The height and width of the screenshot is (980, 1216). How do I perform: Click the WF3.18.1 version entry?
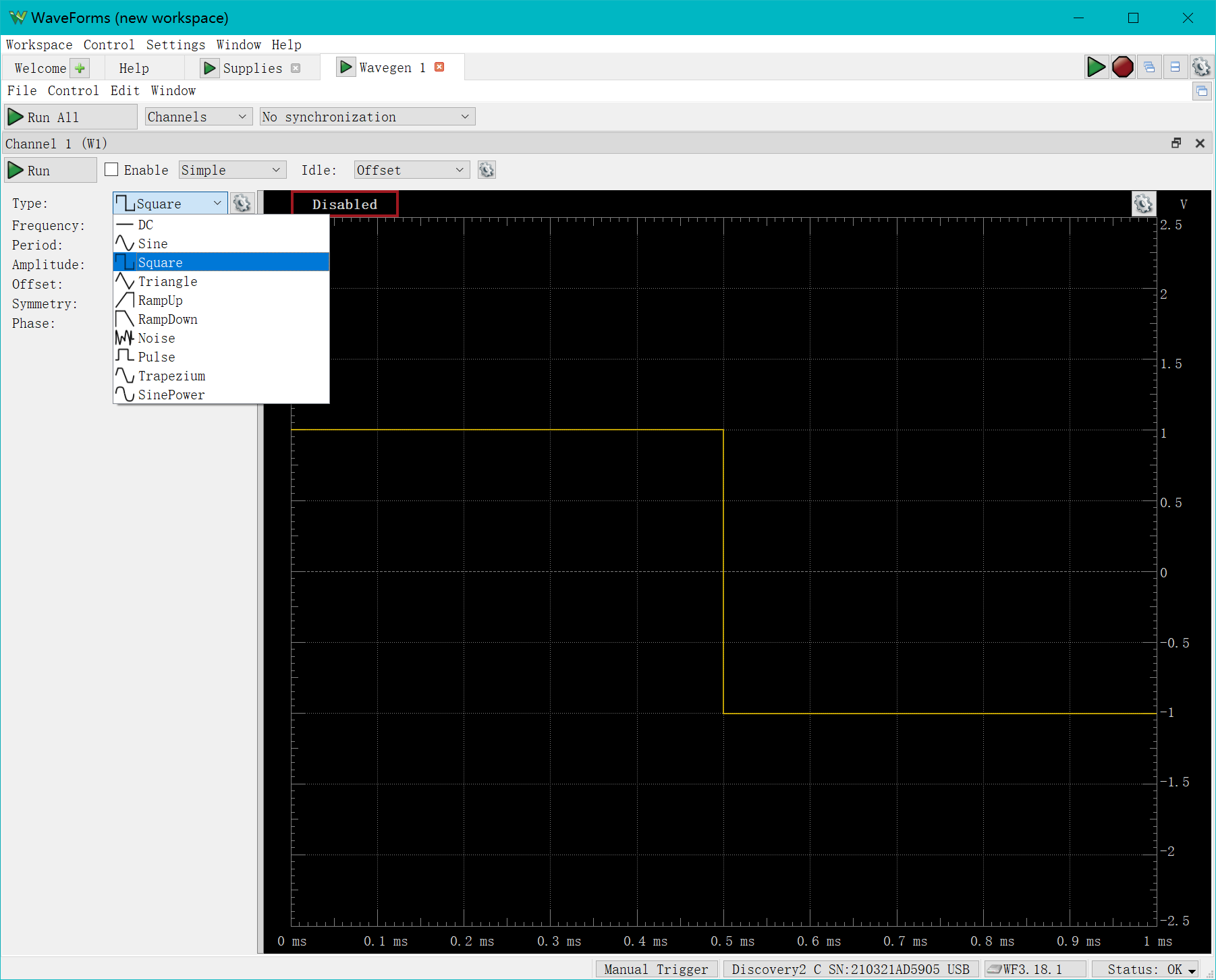point(1034,969)
